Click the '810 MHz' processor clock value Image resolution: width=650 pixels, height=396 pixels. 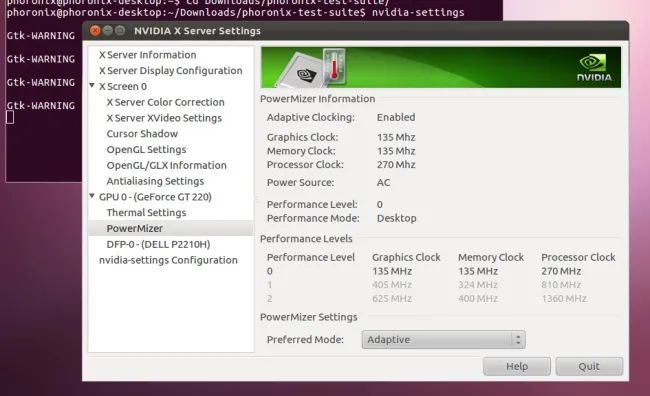click(x=561, y=285)
